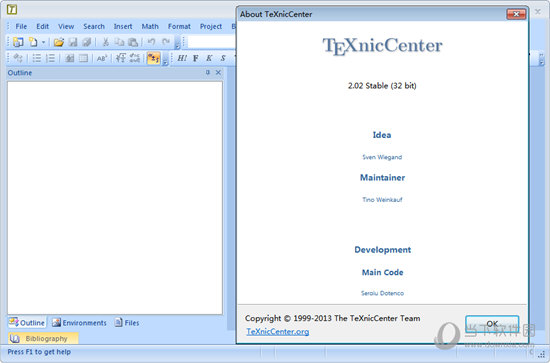Insert a numbered list via toolbar
550x363 pixels.
(x=51, y=58)
